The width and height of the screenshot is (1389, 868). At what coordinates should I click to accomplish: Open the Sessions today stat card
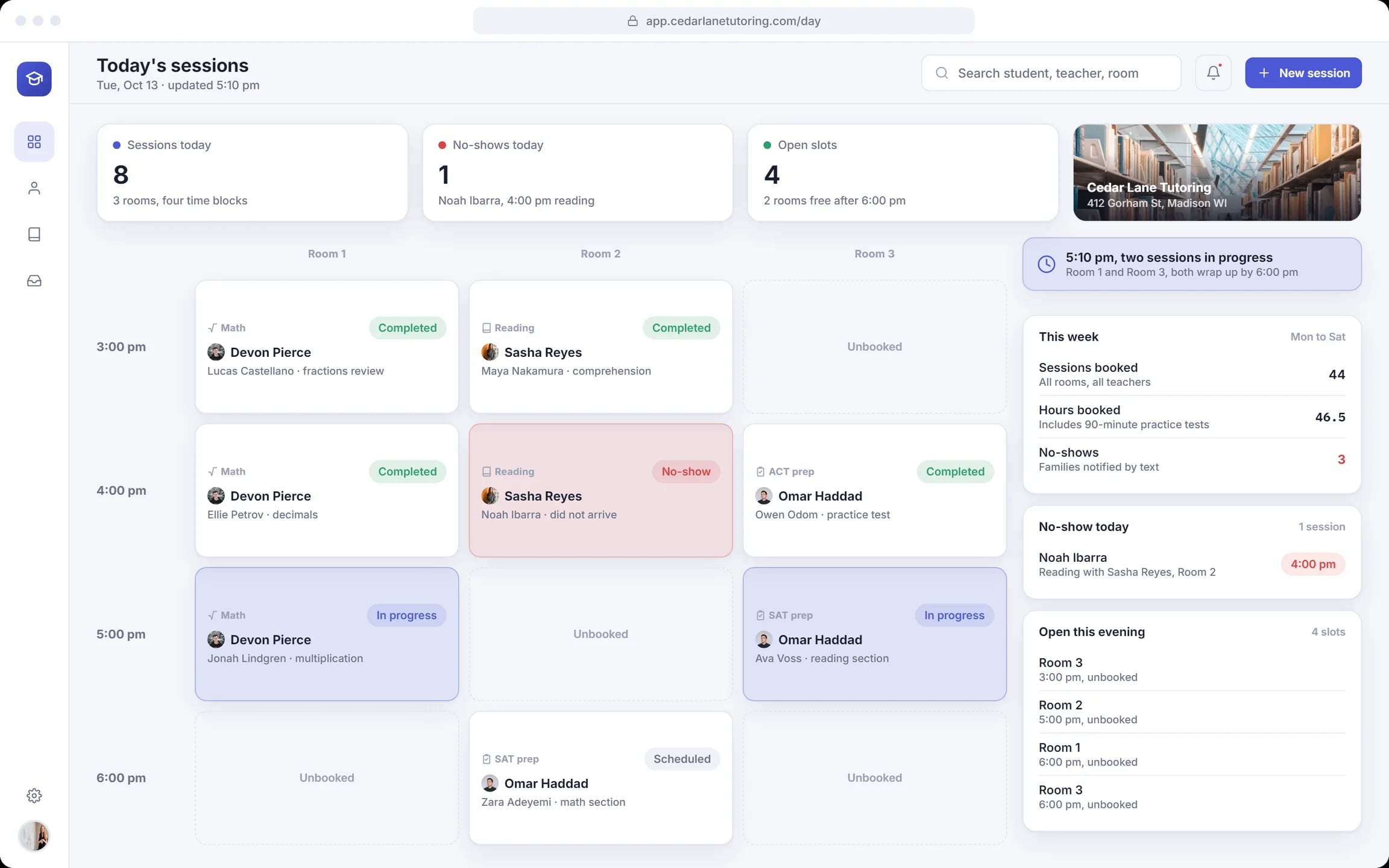(x=252, y=172)
